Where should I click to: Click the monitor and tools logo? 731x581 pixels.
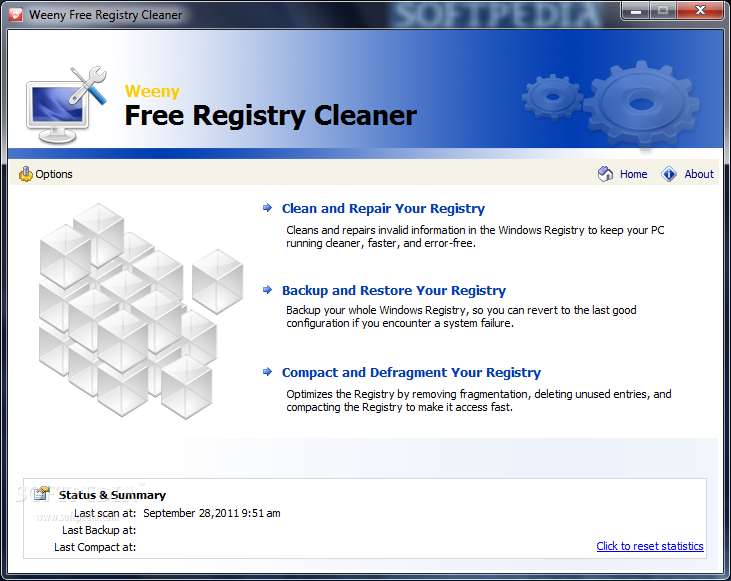pos(66,105)
